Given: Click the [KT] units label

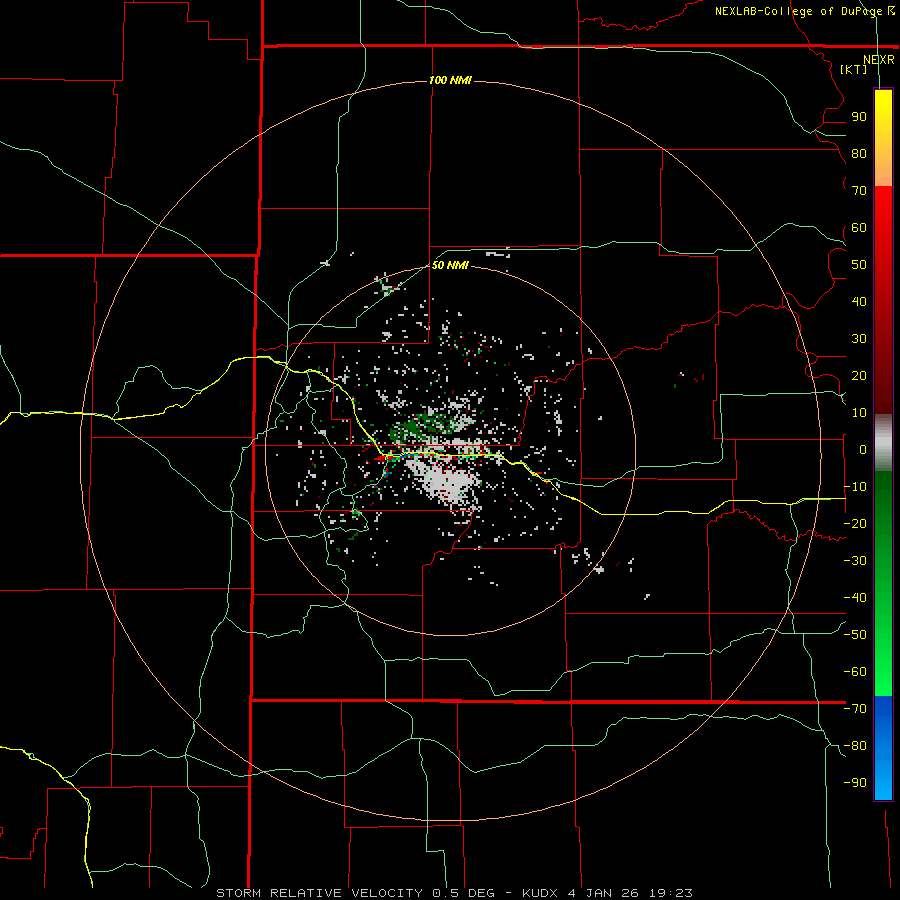Looking at the screenshot, I should coord(854,69).
